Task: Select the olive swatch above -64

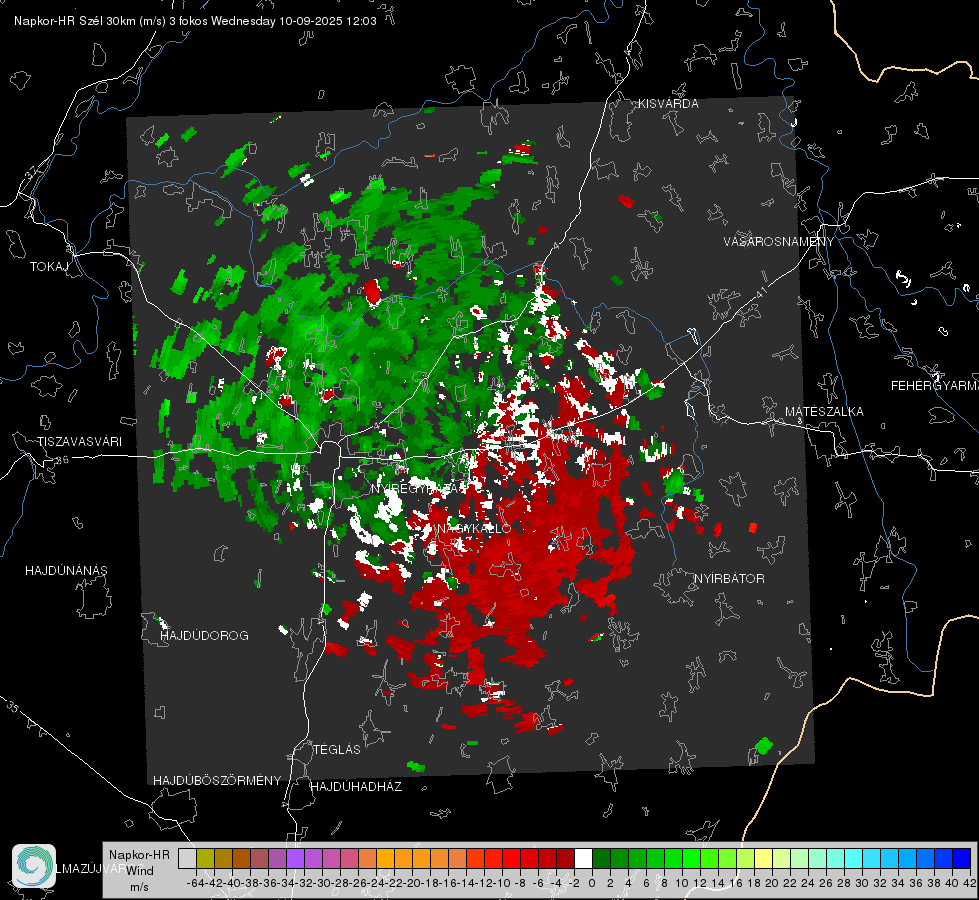Action: (205, 858)
